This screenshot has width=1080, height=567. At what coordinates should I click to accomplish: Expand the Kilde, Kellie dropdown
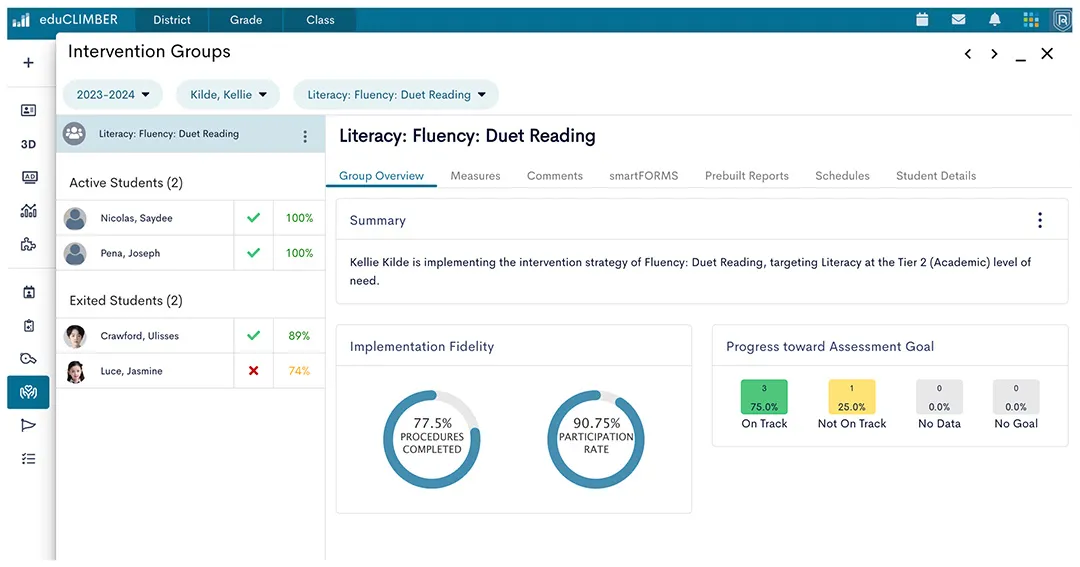tap(228, 95)
